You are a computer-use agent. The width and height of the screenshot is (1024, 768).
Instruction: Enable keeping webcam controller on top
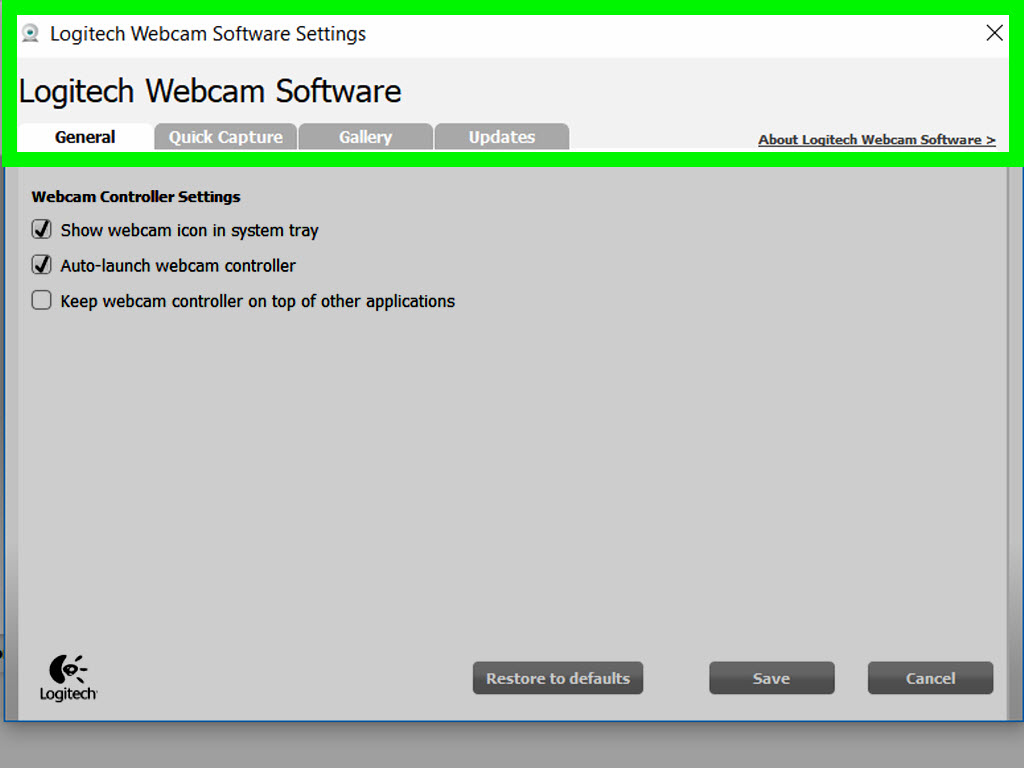pyautogui.click(x=41, y=300)
